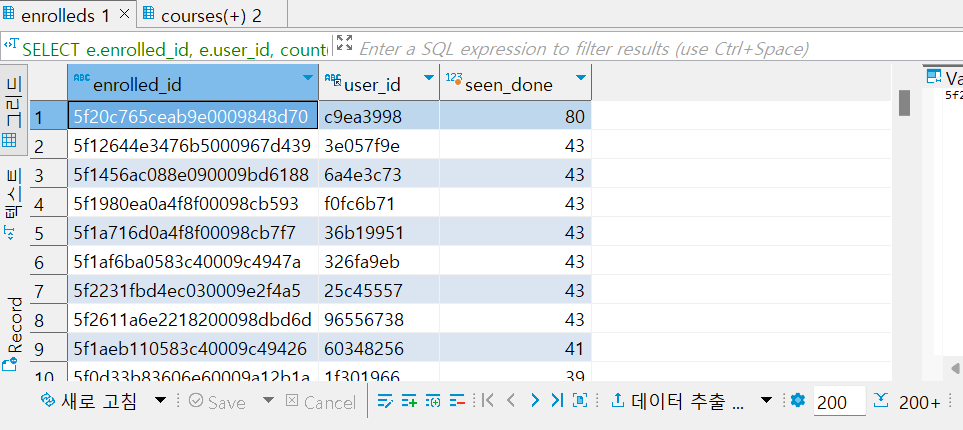This screenshot has width=963, height=430.
Task: Click the vertical scrollbar thumb of results grid
Action: tap(904, 103)
